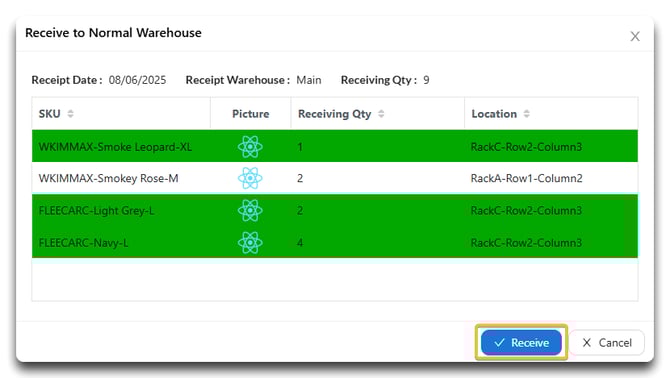Open picture icon for FLEECARC-Light Grey-L
The width and height of the screenshot is (670, 378).
pos(250,211)
